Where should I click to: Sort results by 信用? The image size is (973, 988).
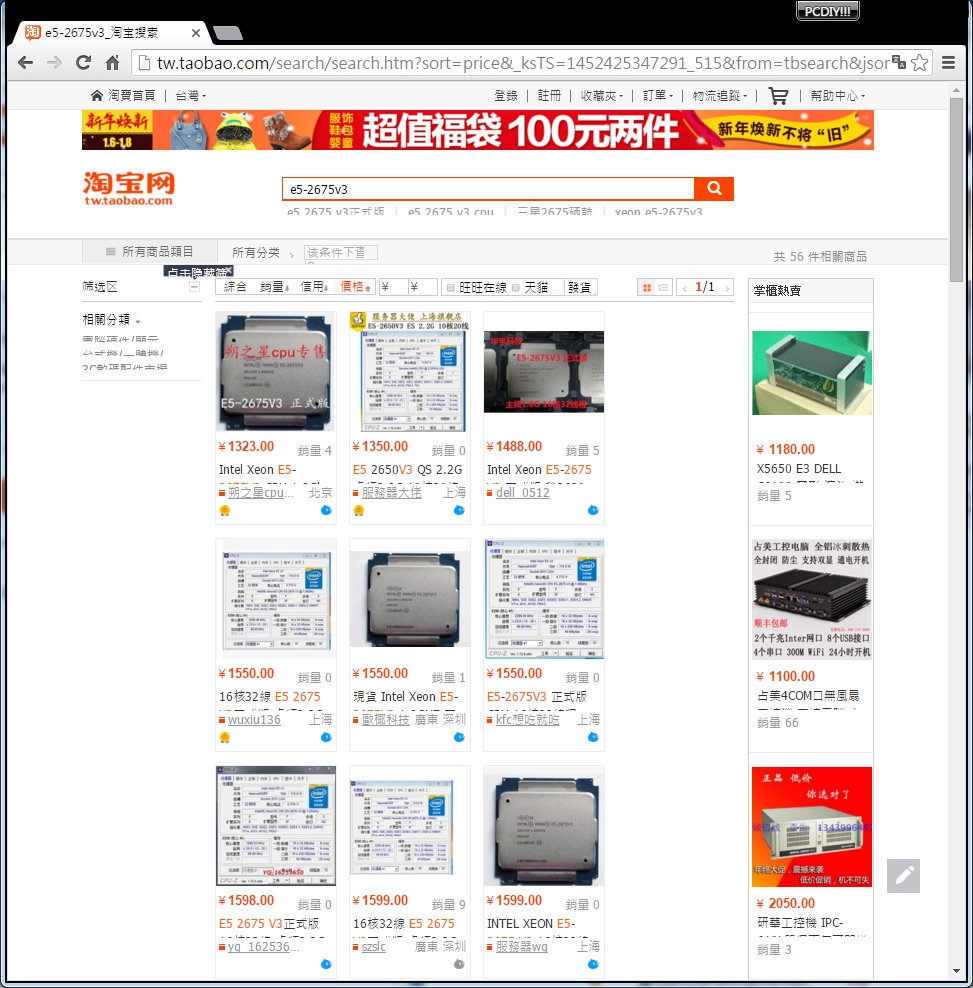(314, 287)
